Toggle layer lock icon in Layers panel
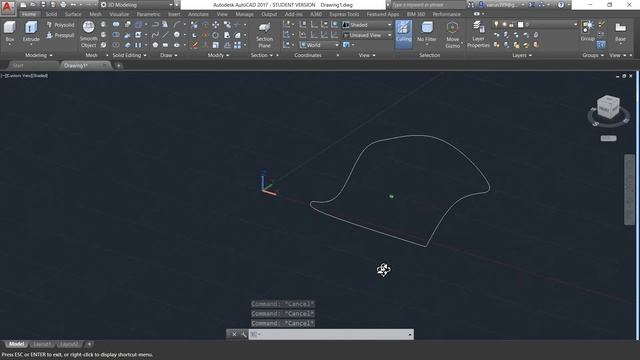The width and height of the screenshot is (640, 360). coord(511,24)
